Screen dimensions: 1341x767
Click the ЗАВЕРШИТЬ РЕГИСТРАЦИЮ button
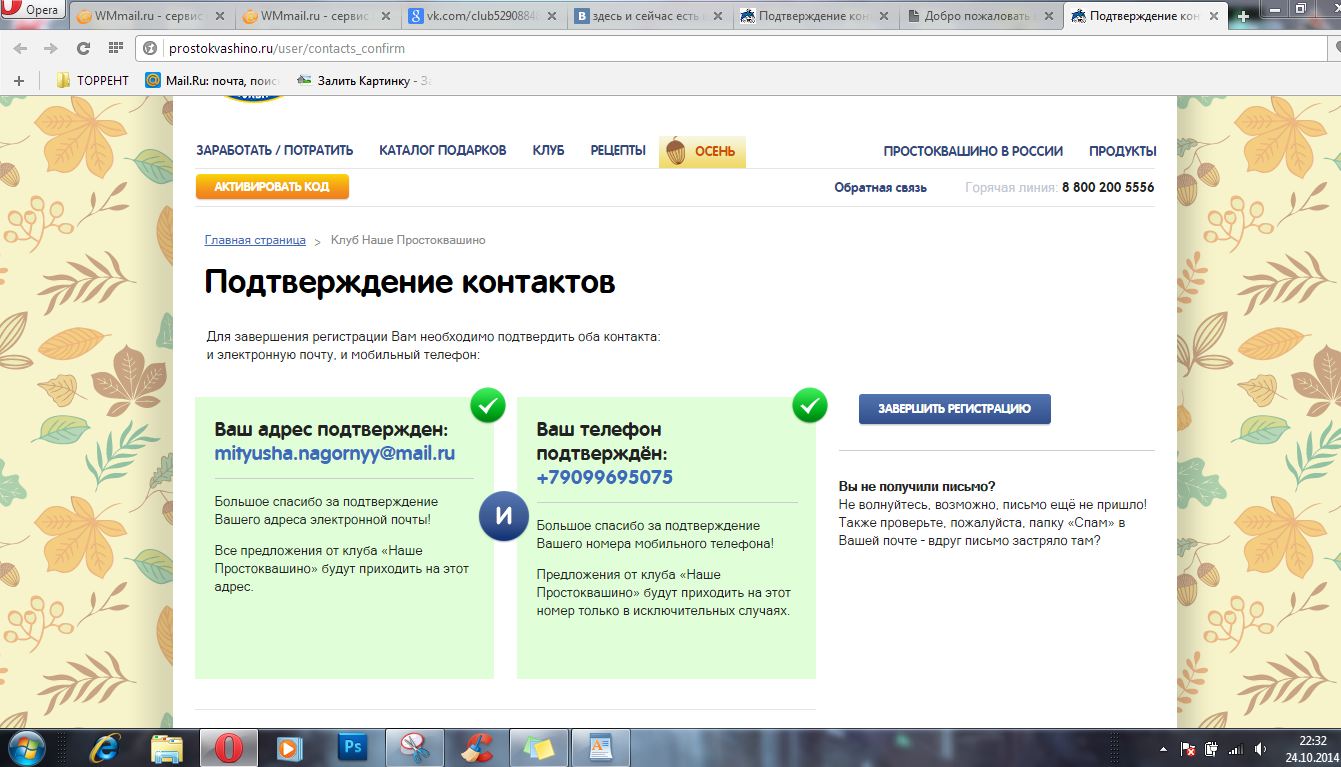(x=955, y=409)
